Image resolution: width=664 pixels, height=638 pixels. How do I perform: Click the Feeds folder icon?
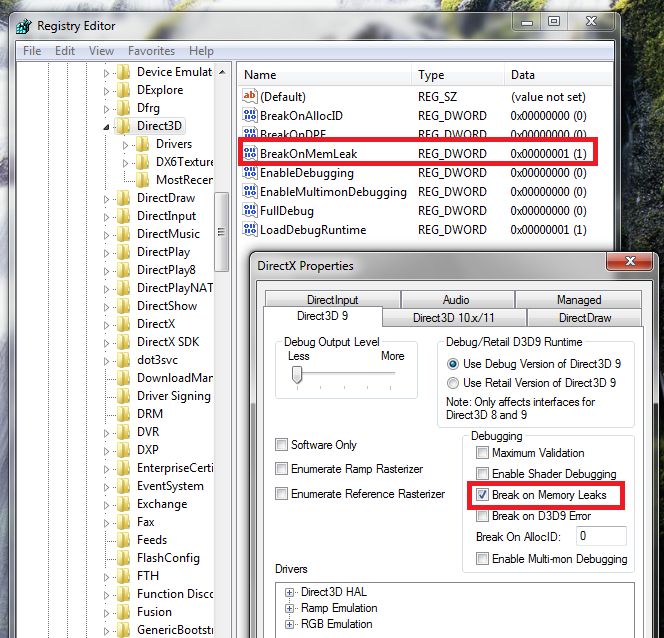pyautogui.click(x=124, y=540)
